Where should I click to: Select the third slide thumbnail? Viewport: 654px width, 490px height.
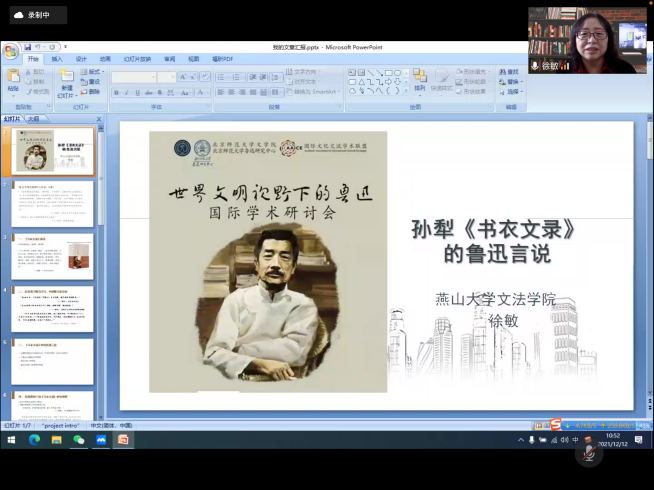pyautogui.click(x=52, y=256)
